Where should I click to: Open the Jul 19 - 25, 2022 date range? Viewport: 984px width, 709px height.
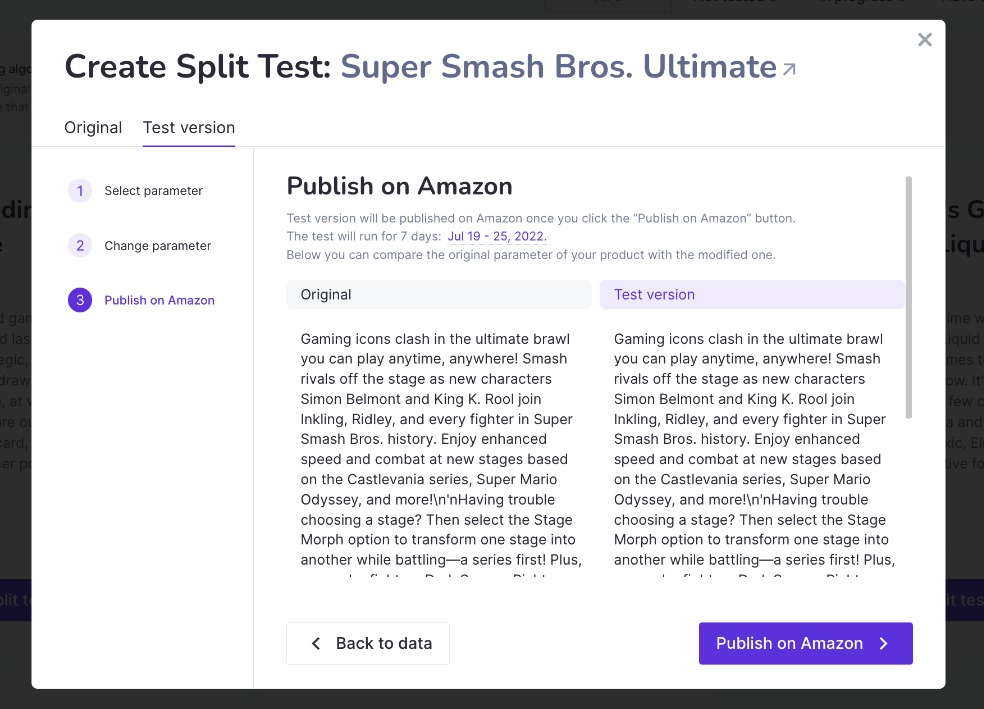(x=497, y=237)
